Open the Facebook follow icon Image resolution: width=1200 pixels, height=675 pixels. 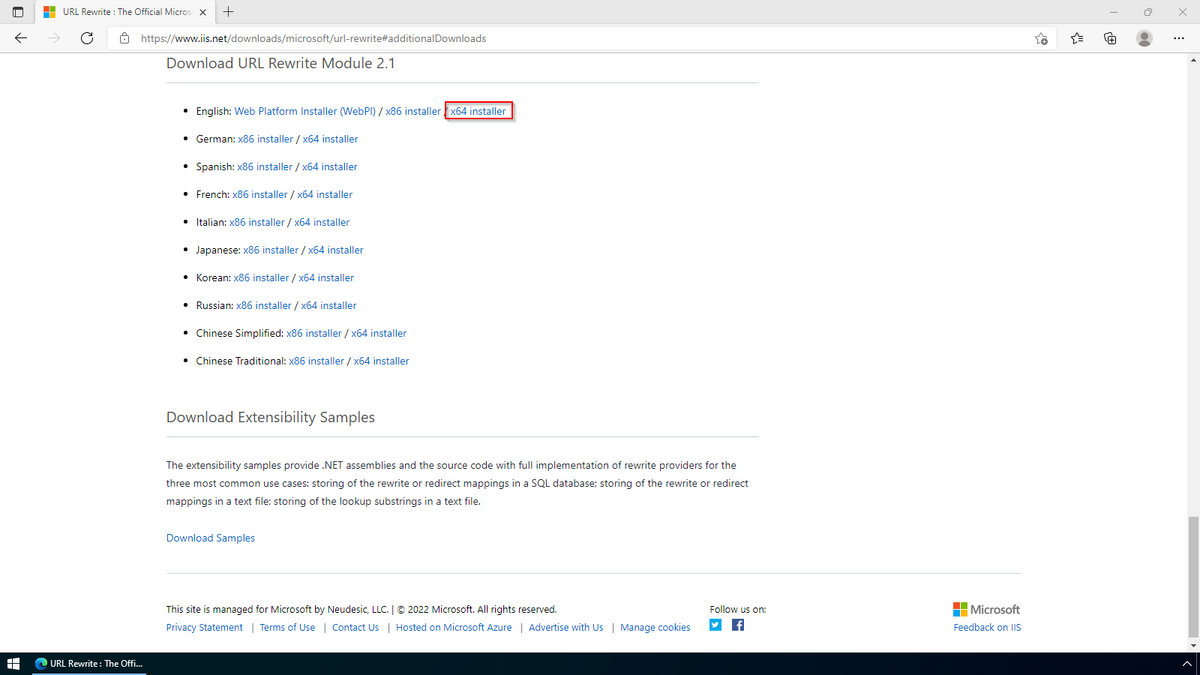(x=737, y=624)
